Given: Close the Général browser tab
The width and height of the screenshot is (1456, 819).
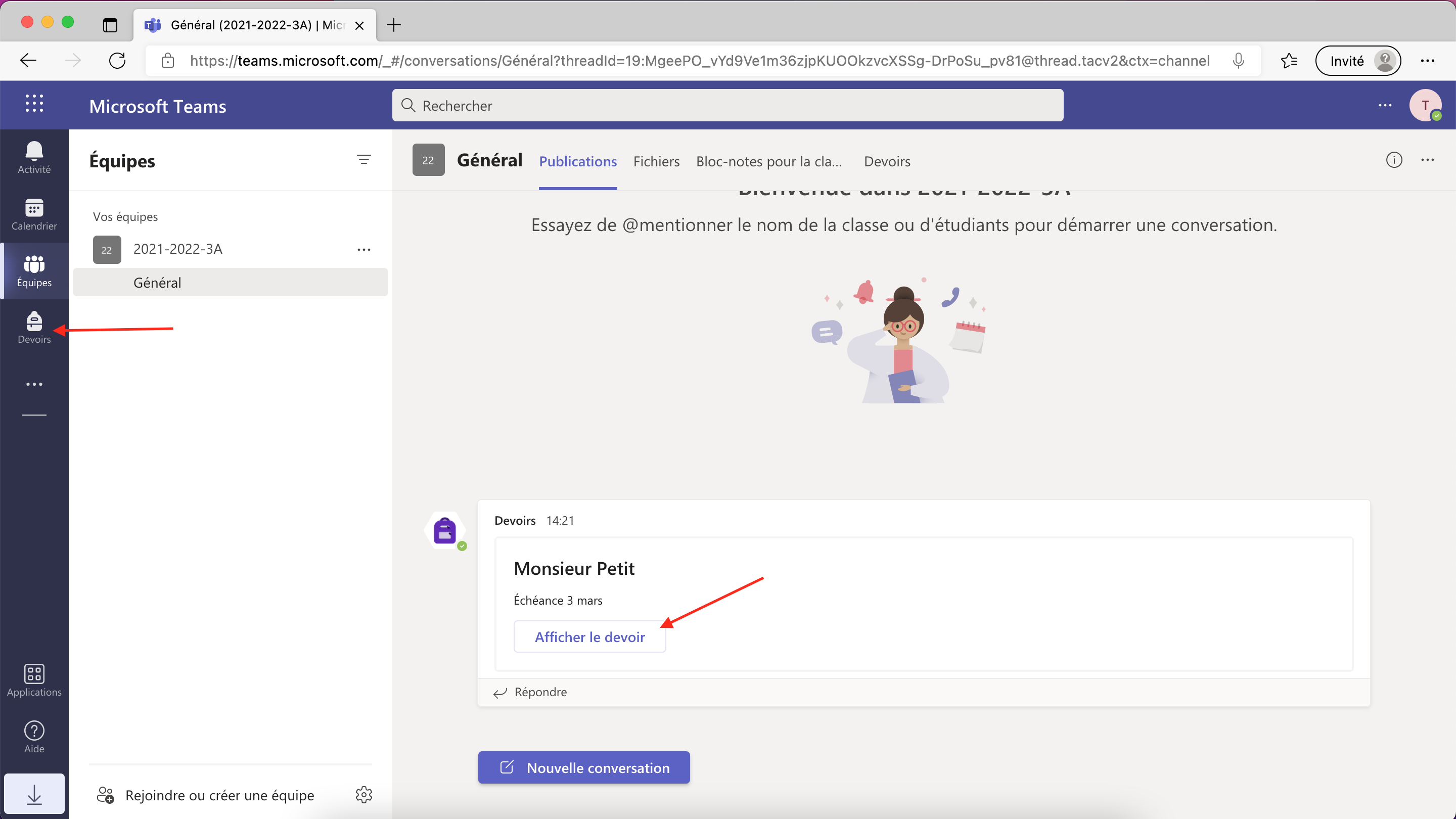Looking at the screenshot, I should (359, 25).
